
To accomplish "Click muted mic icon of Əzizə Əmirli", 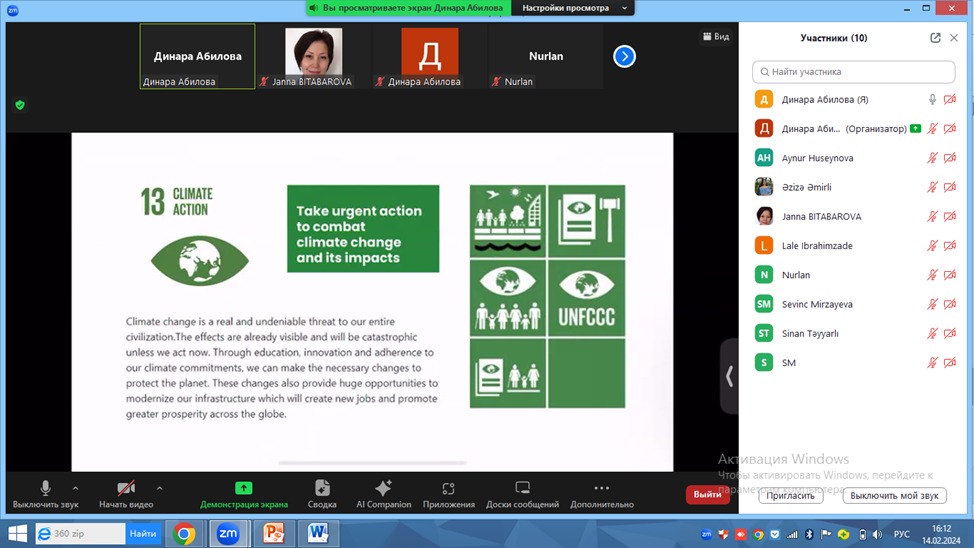I will (x=932, y=187).
